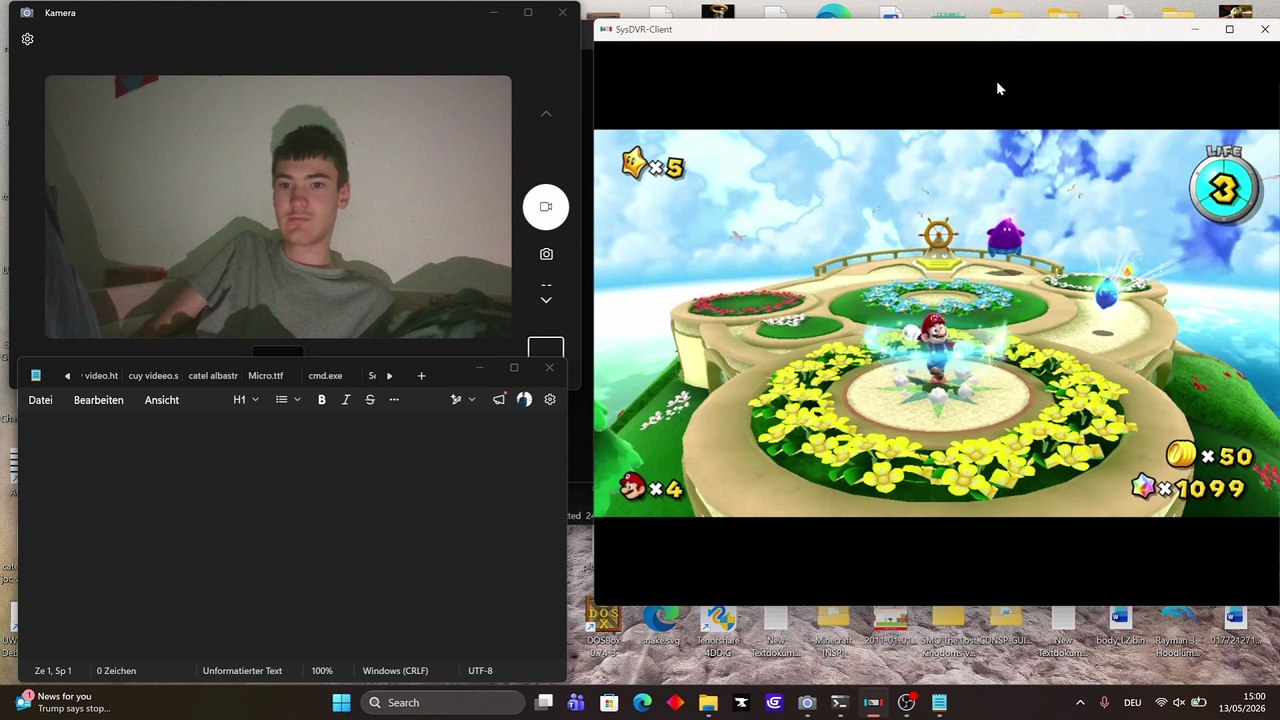Open Camera app on taskbar
Viewport: 1280px width, 720px height.
(x=807, y=703)
